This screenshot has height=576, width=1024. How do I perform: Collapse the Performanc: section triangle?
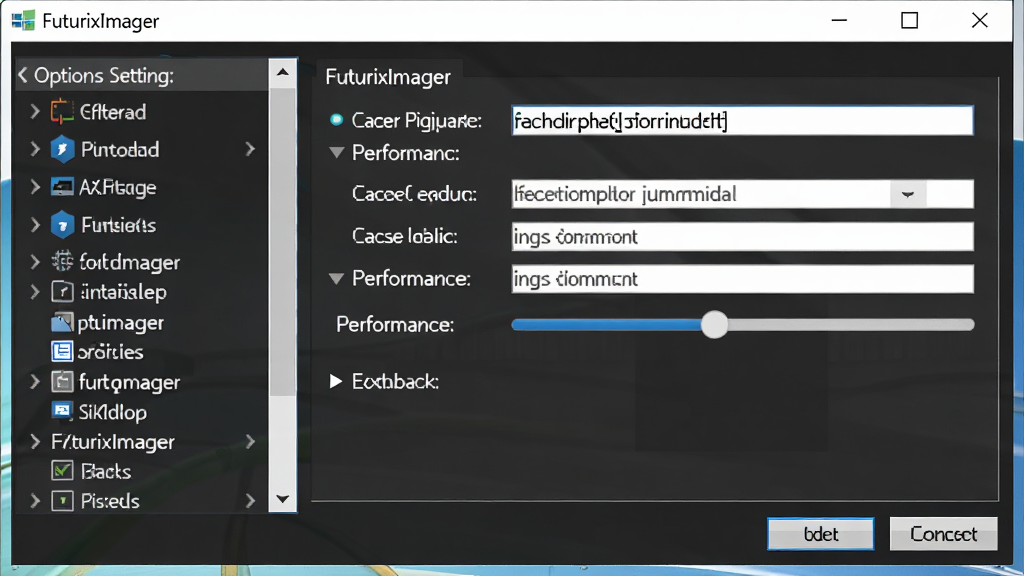pos(336,153)
